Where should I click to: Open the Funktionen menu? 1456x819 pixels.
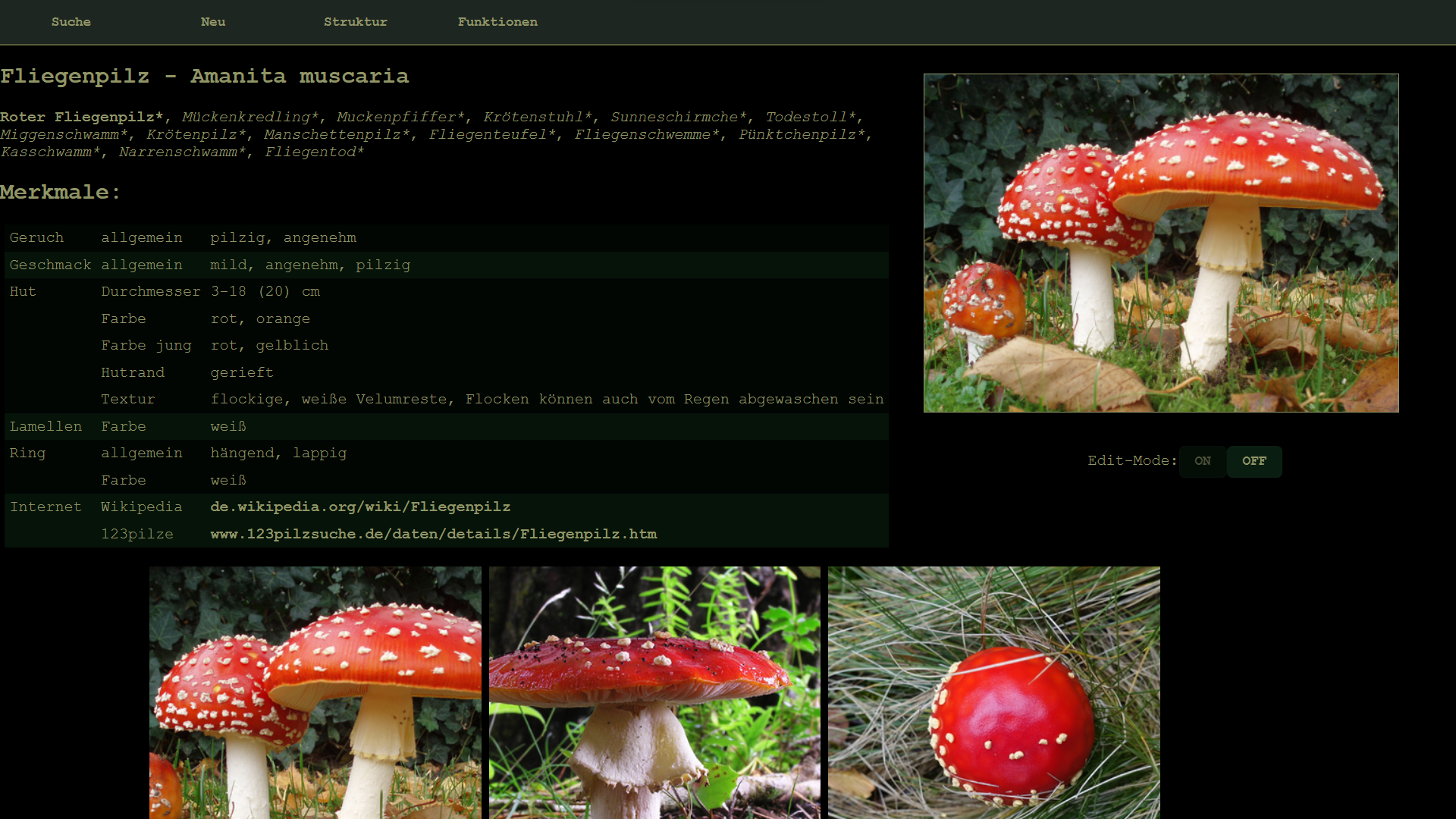pos(497,22)
